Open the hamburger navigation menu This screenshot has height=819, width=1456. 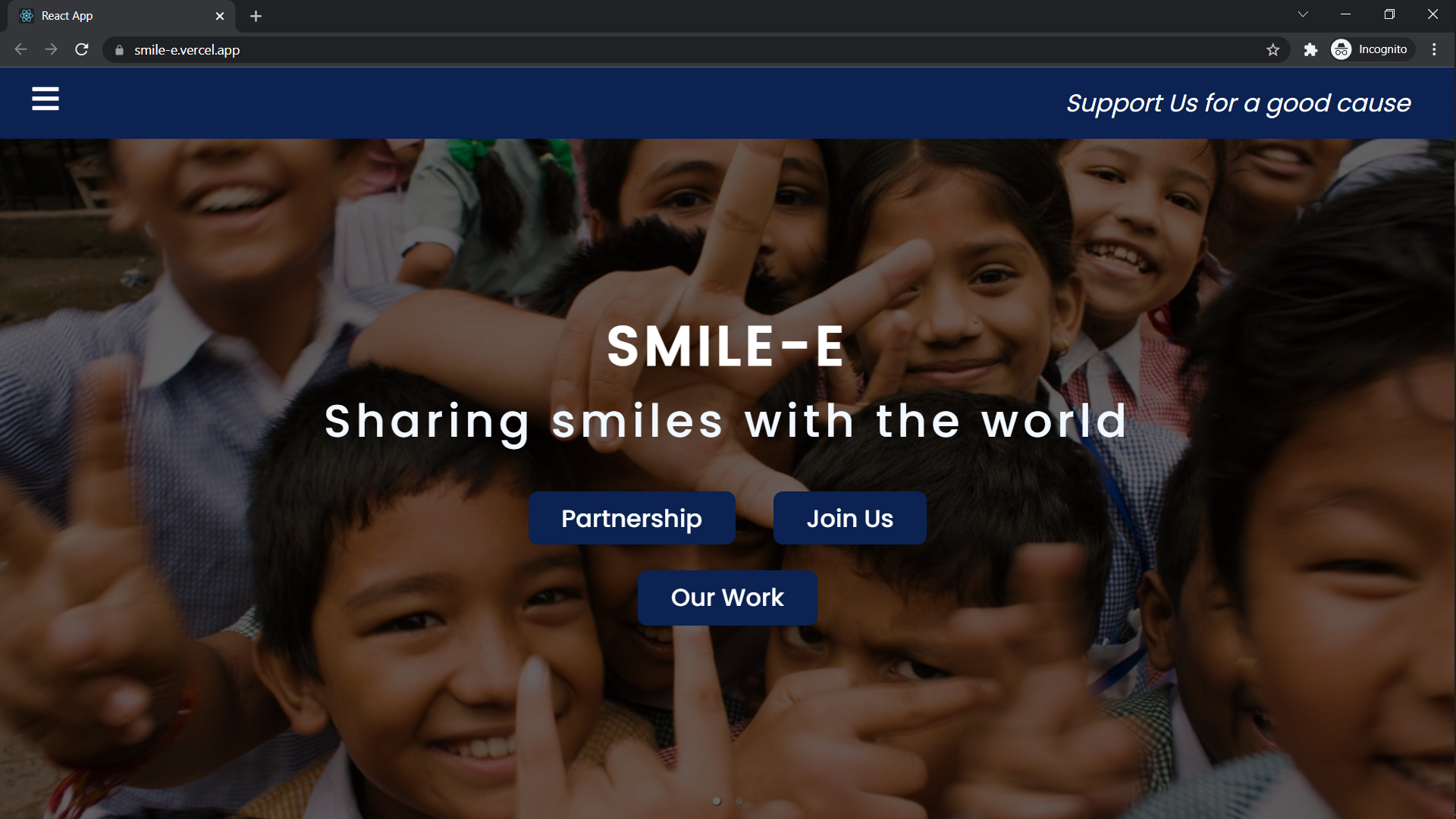(x=45, y=99)
